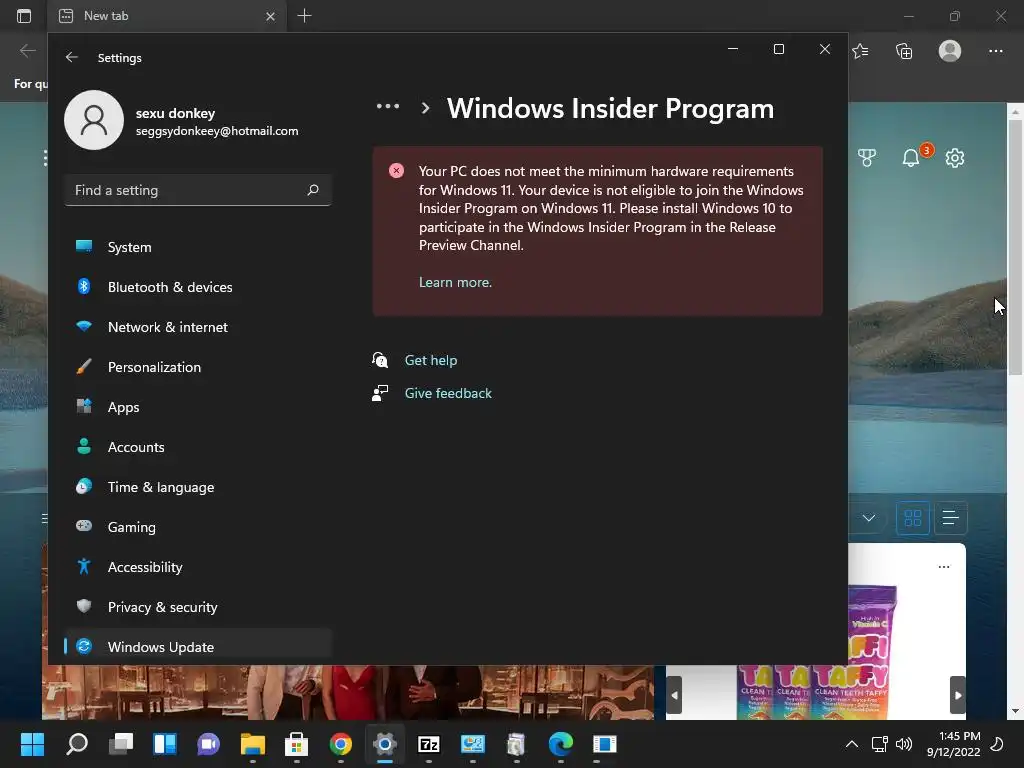Open System settings

click(x=198, y=247)
